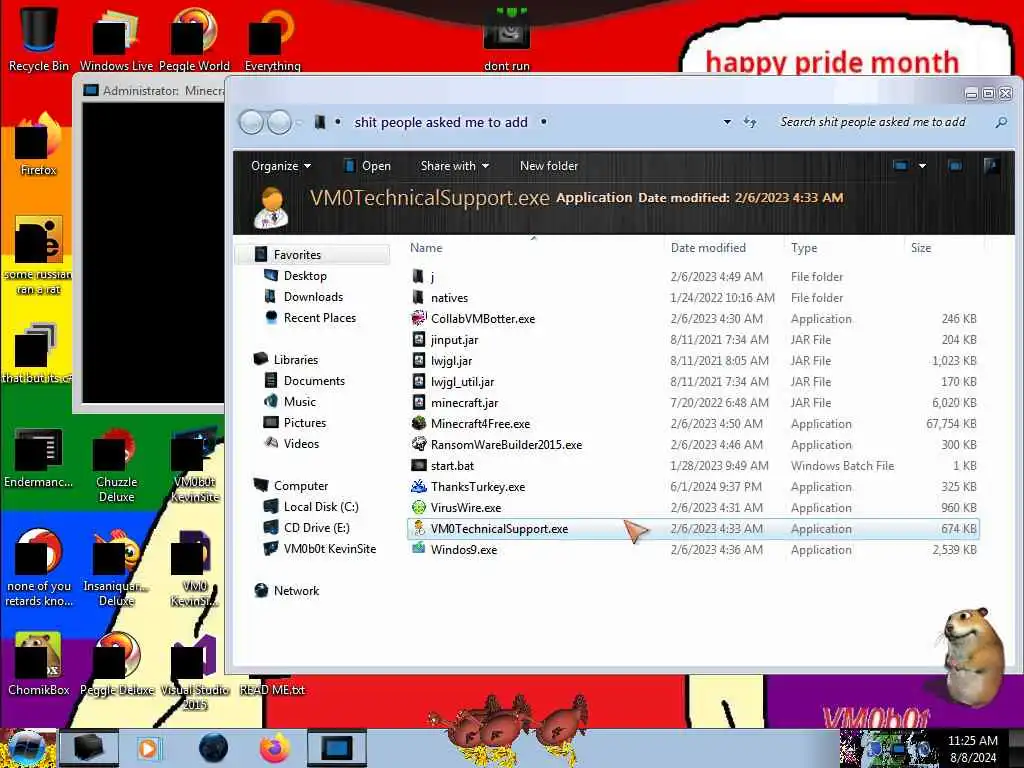Open the Firefox taskbar icon
The height and width of the screenshot is (768, 1024).
(x=275, y=748)
